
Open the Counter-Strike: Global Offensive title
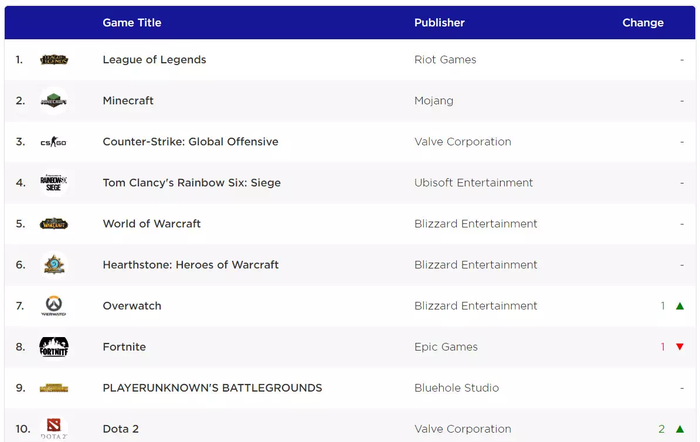pyautogui.click(x=191, y=142)
